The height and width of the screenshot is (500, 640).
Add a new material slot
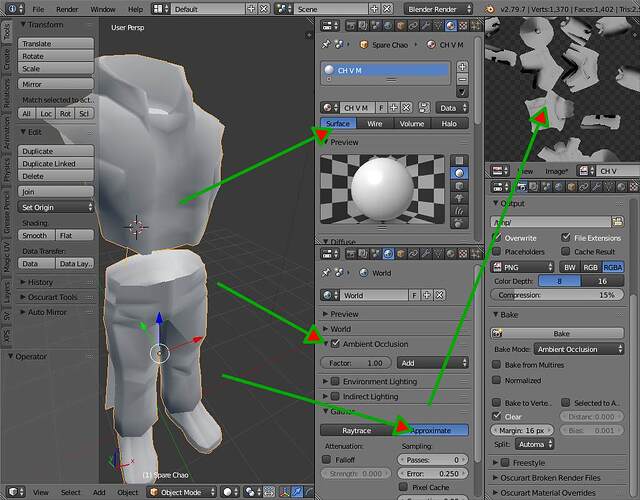click(x=462, y=67)
